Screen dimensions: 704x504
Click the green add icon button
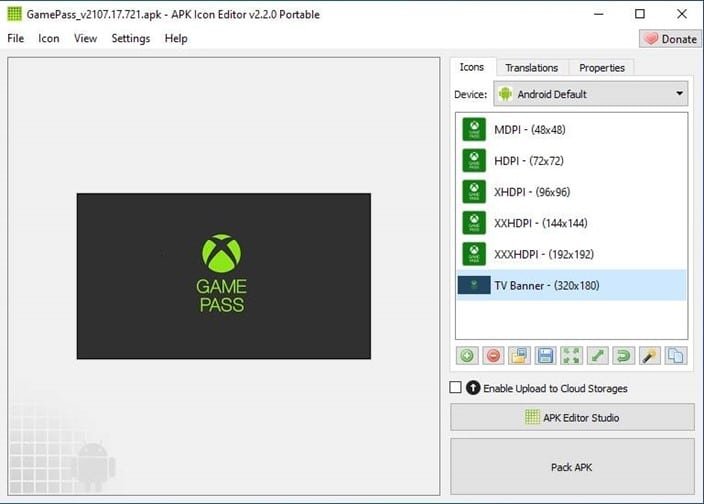point(467,356)
